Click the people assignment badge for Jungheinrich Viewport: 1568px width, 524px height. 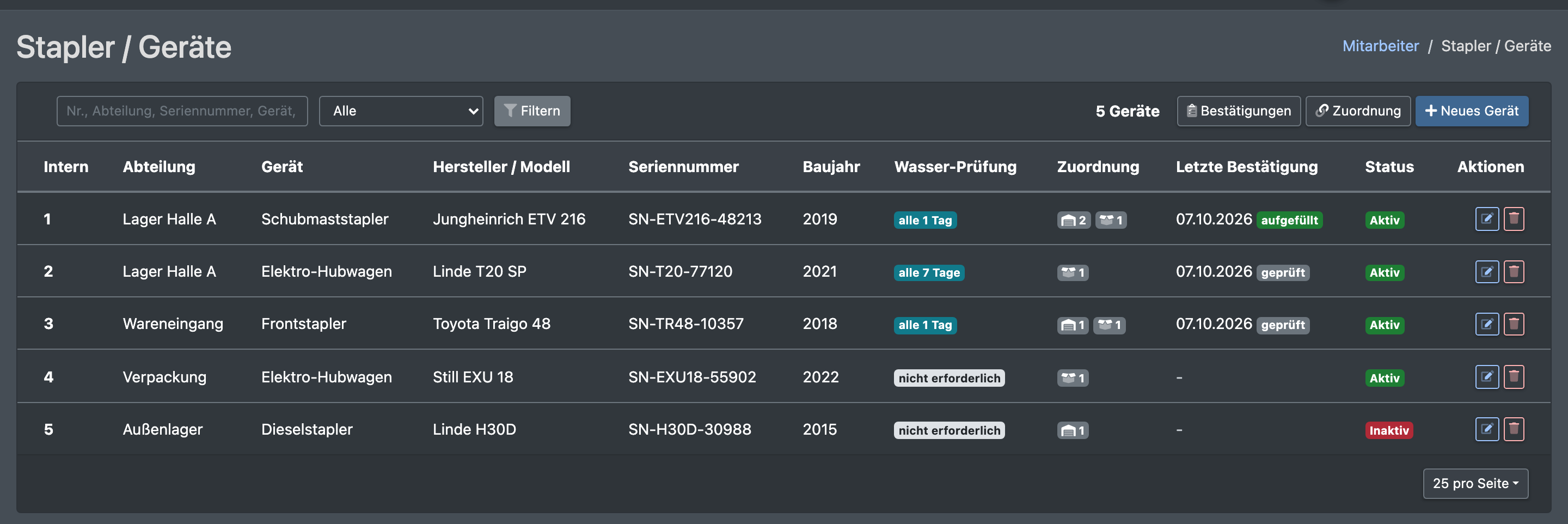1111,220
